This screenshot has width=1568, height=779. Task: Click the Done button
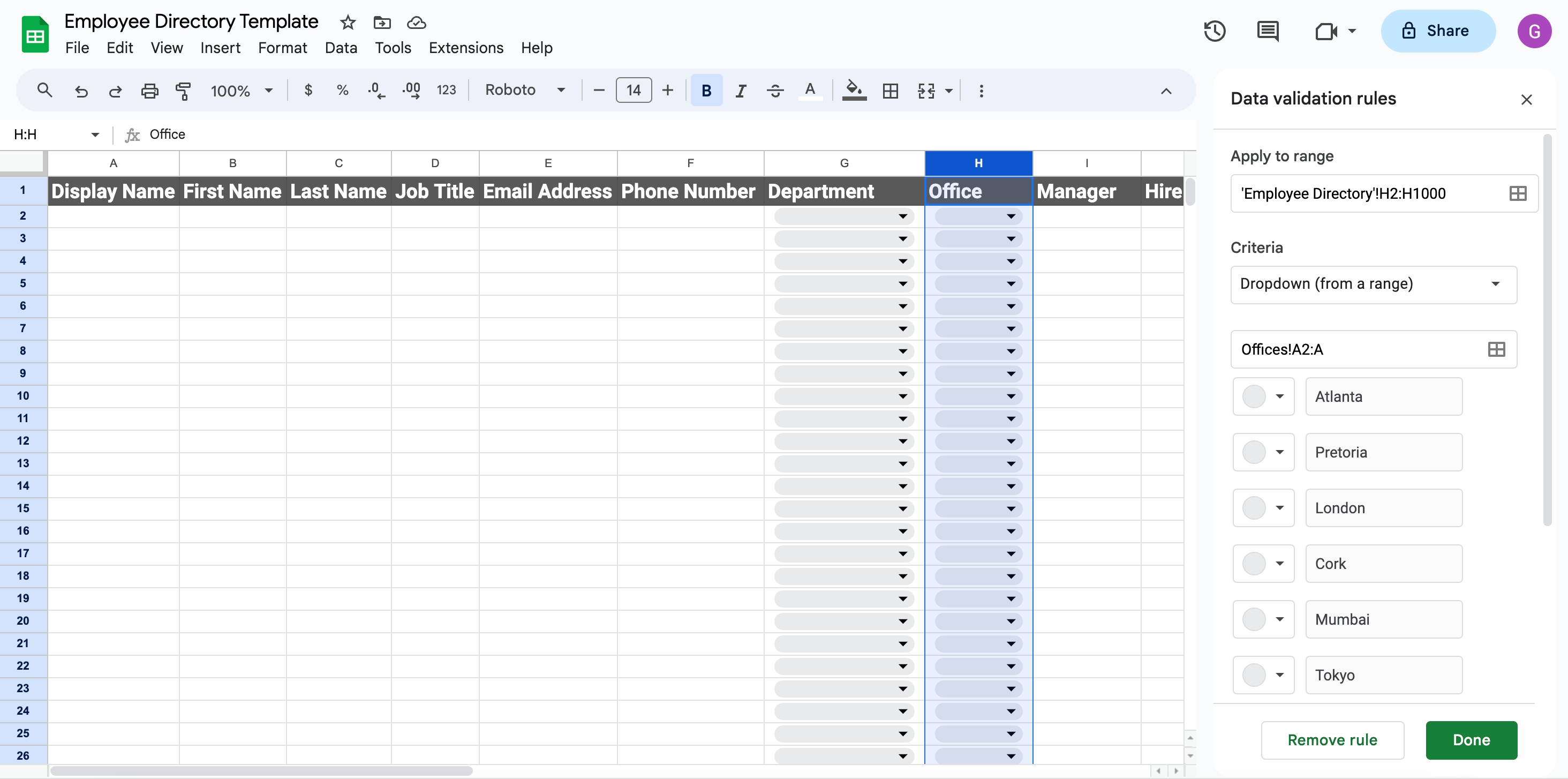pyautogui.click(x=1471, y=740)
